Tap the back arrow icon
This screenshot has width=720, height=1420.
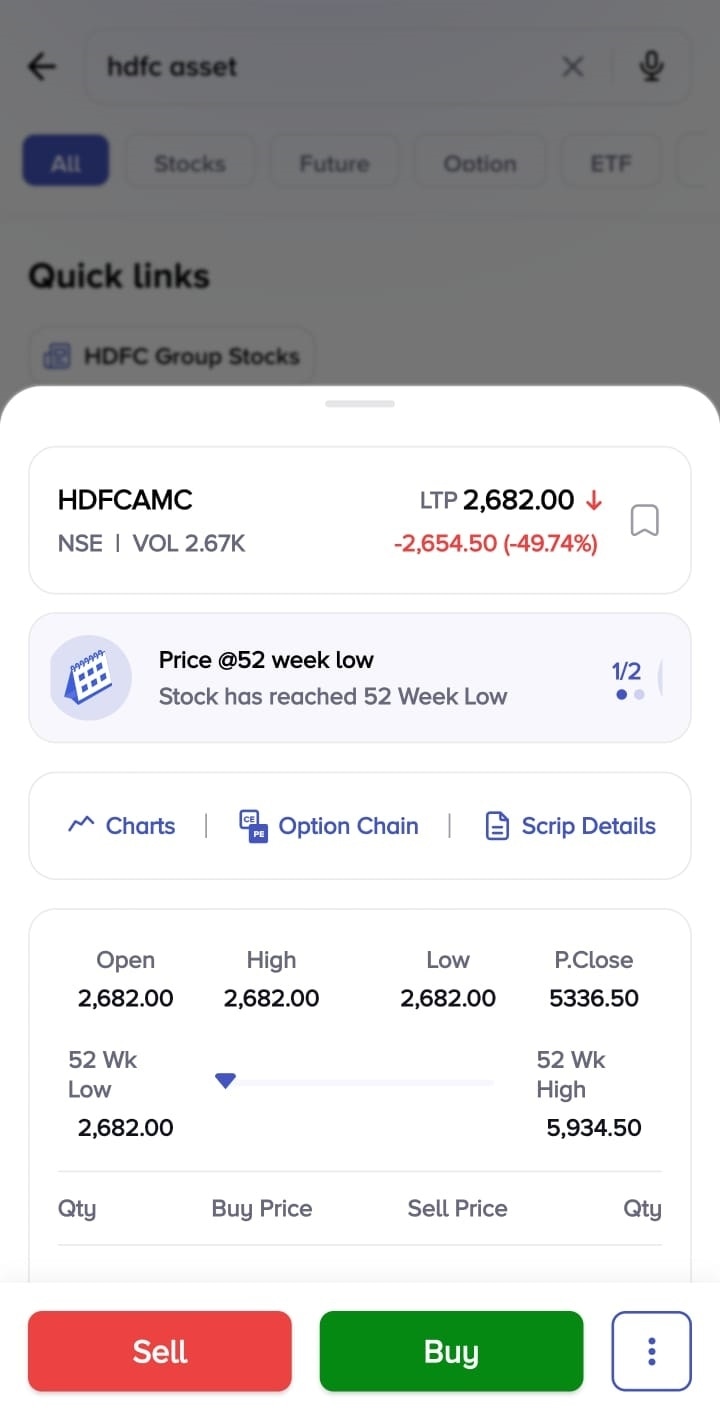tap(42, 67)
